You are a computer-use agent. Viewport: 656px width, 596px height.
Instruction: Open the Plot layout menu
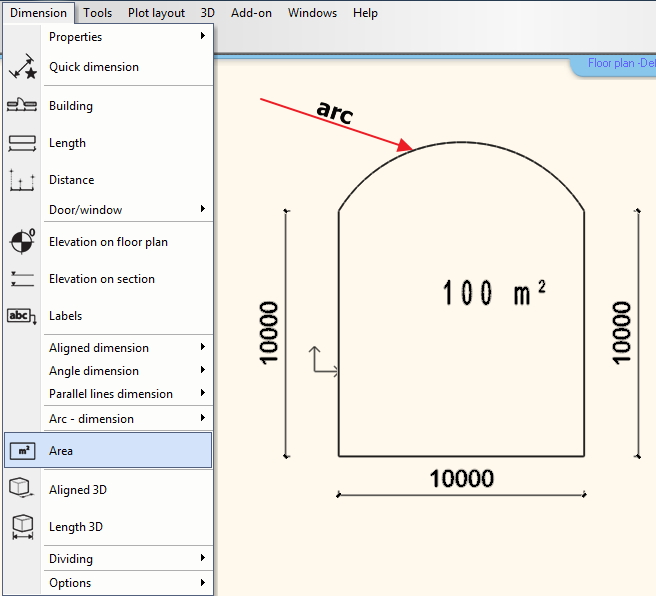(x=156, y=13)
